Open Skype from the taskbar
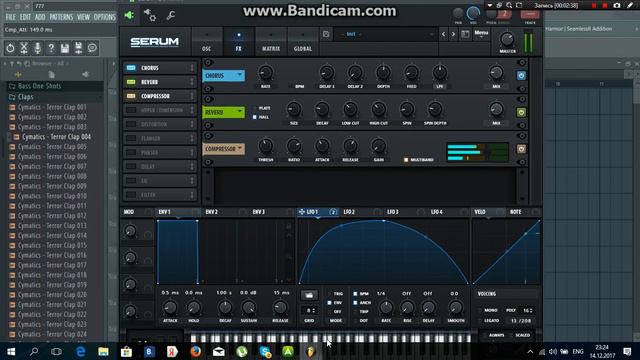The image size is (640, 360). 265,351
